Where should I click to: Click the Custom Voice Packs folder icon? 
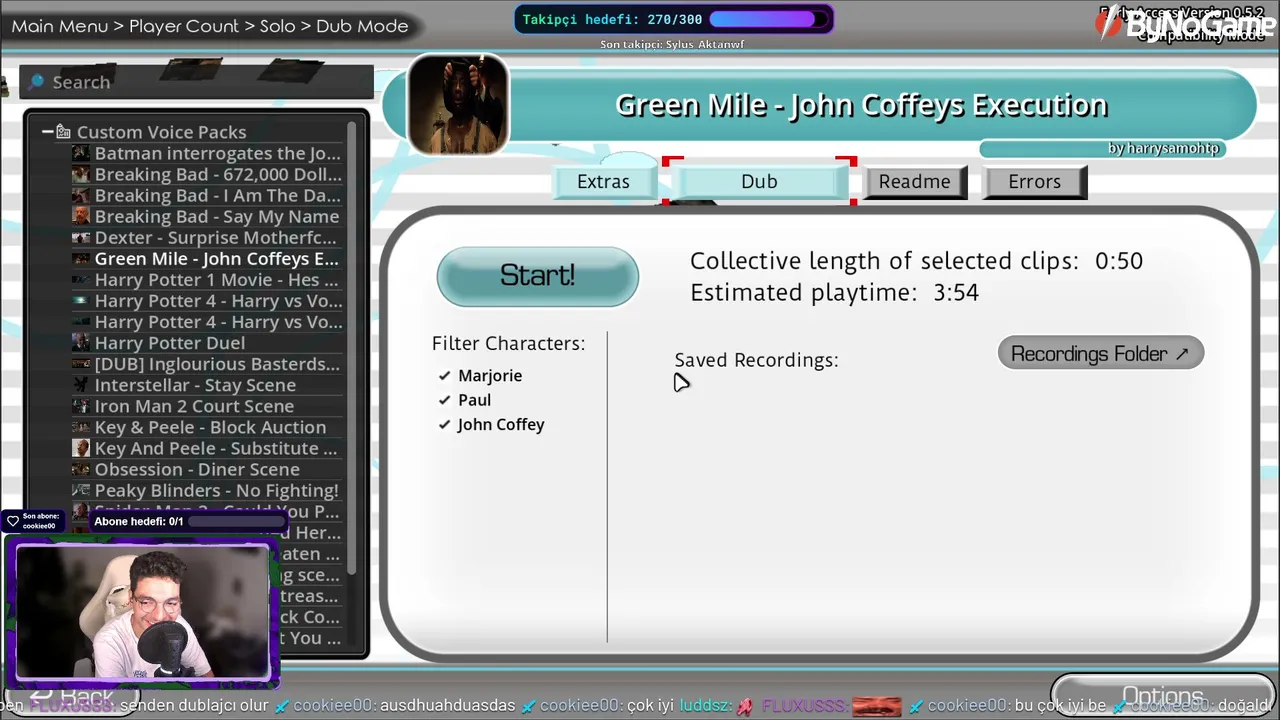point(63,132)
